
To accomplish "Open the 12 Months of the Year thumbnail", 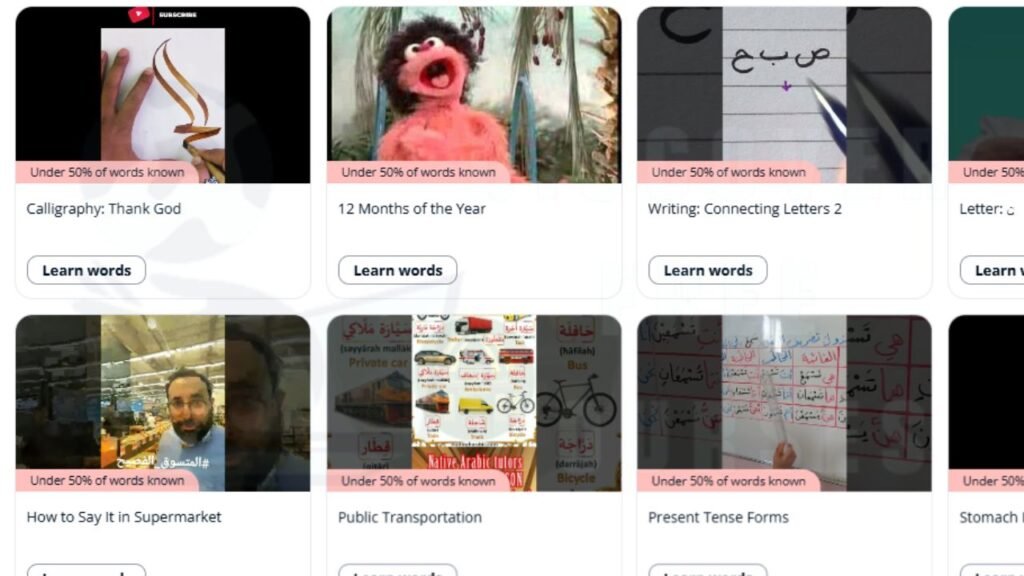I will click(x=474, y=95).
